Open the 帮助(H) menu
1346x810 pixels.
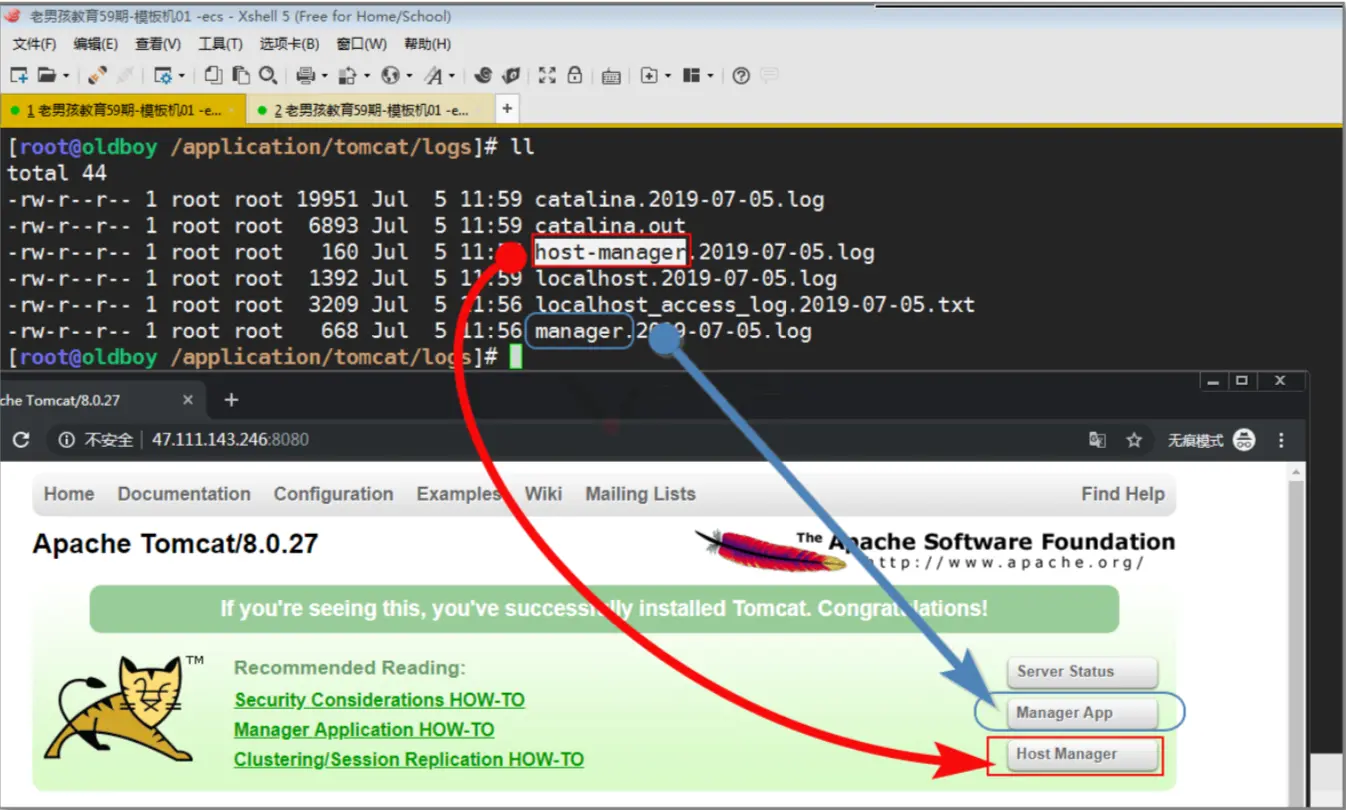[427, 44]
